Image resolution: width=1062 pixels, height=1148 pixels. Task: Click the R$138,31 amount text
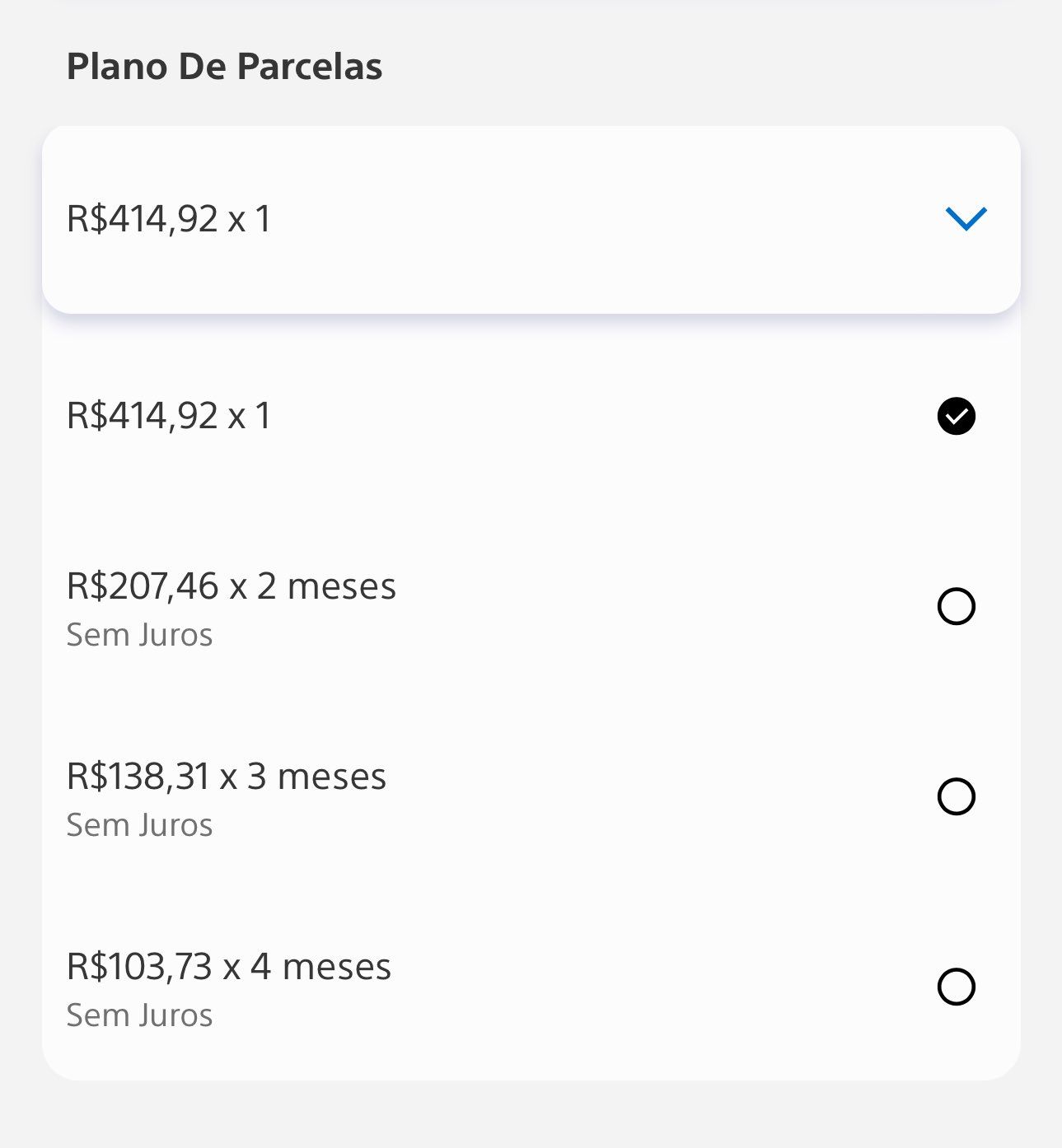[x=138, y=777]
